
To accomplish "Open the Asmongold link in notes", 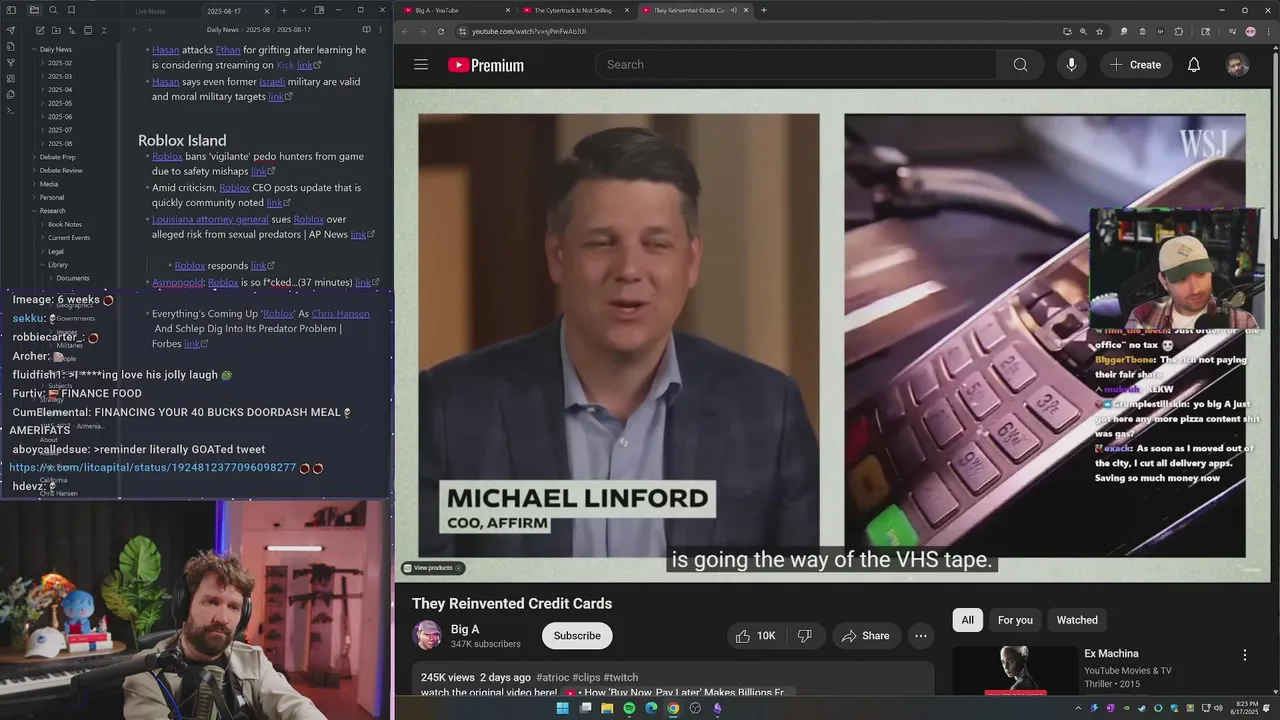I will click(177, 282).
